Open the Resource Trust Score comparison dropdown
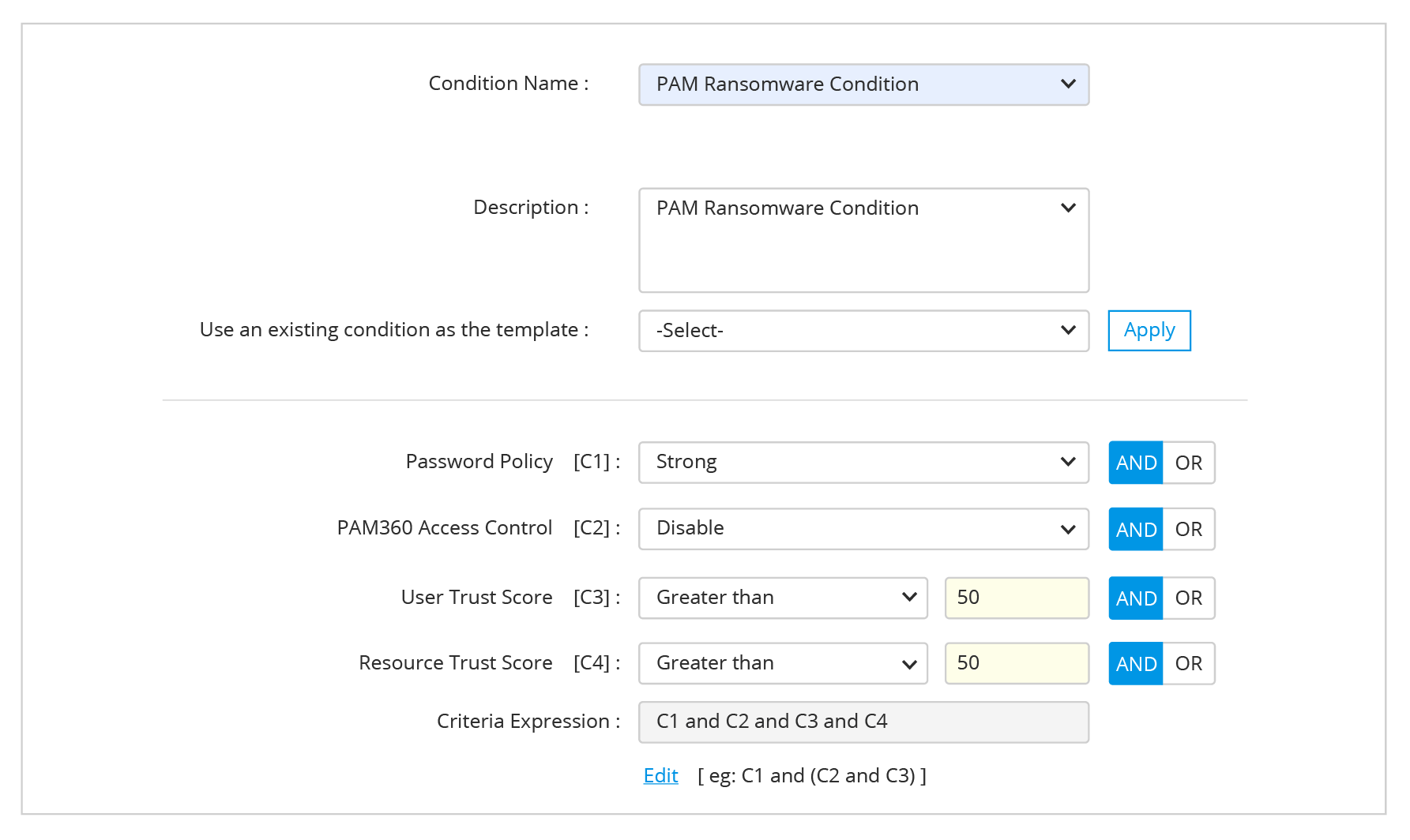Screen dimensions: 1410x840 [782, 663]
